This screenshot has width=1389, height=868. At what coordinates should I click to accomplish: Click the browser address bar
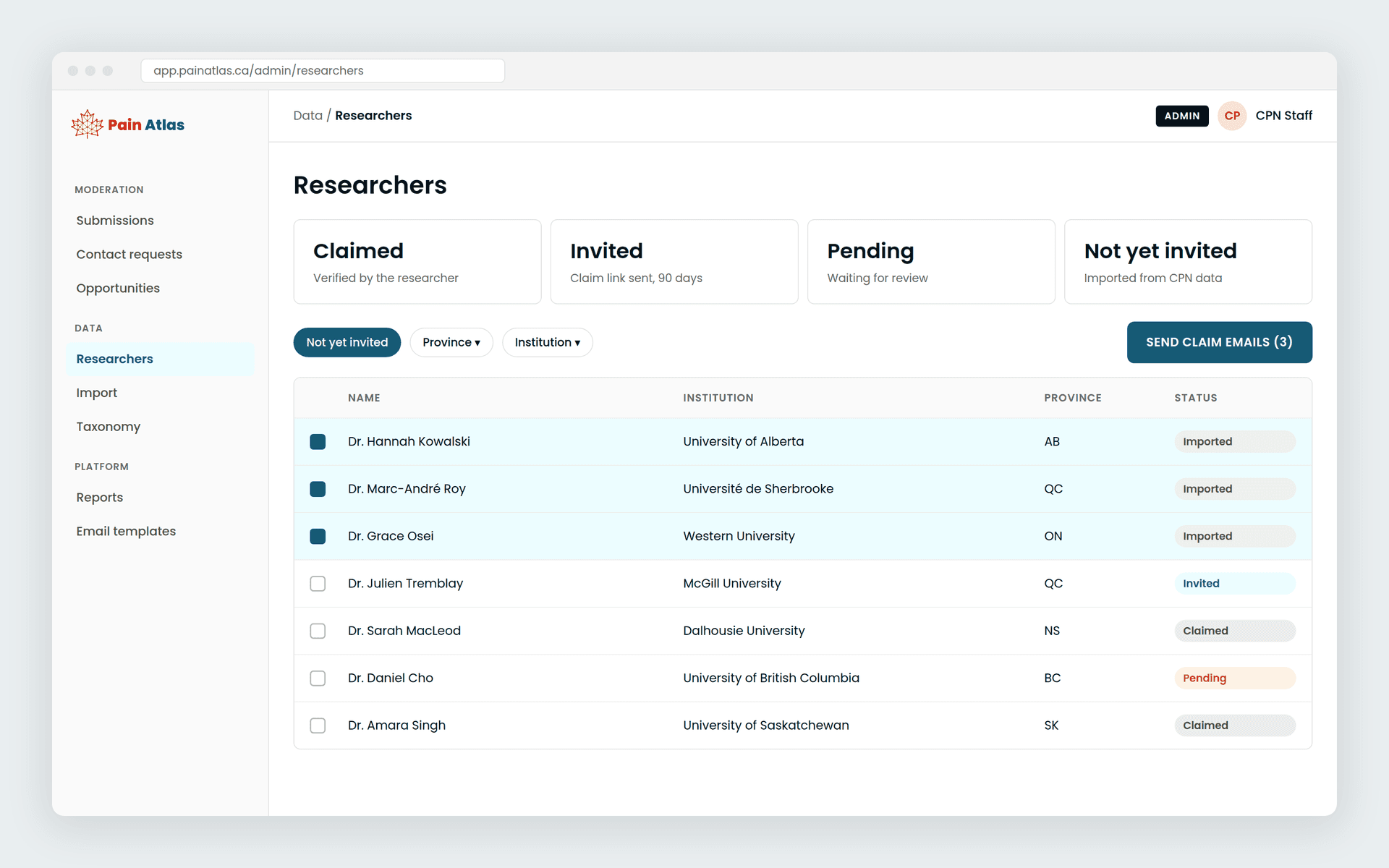click(323, 71)
